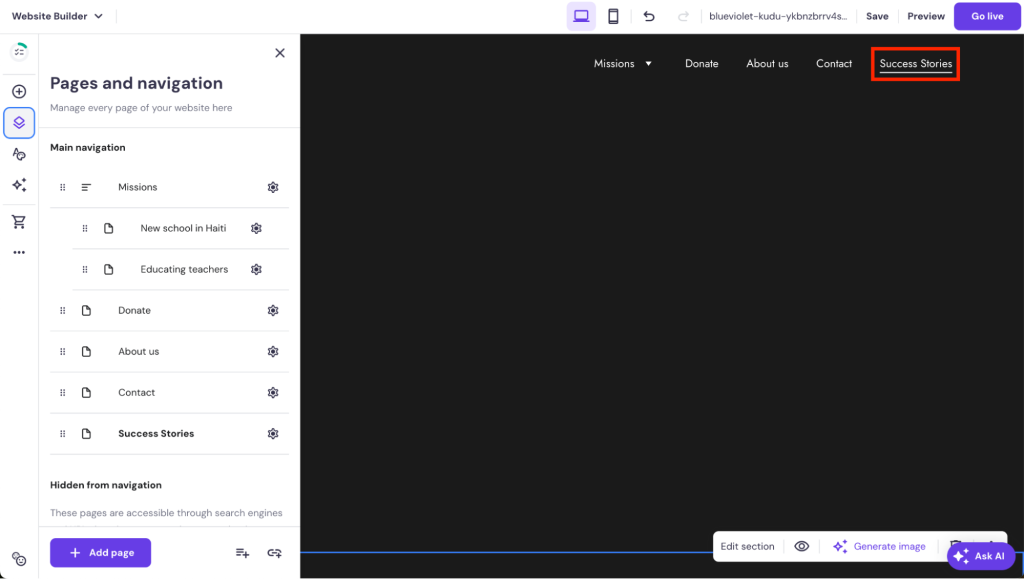The width and height of the screenshot is (1024, 579).
Task: Select Success Stories in site navigation
Action: pyautogui.click(x=915, y=63)
